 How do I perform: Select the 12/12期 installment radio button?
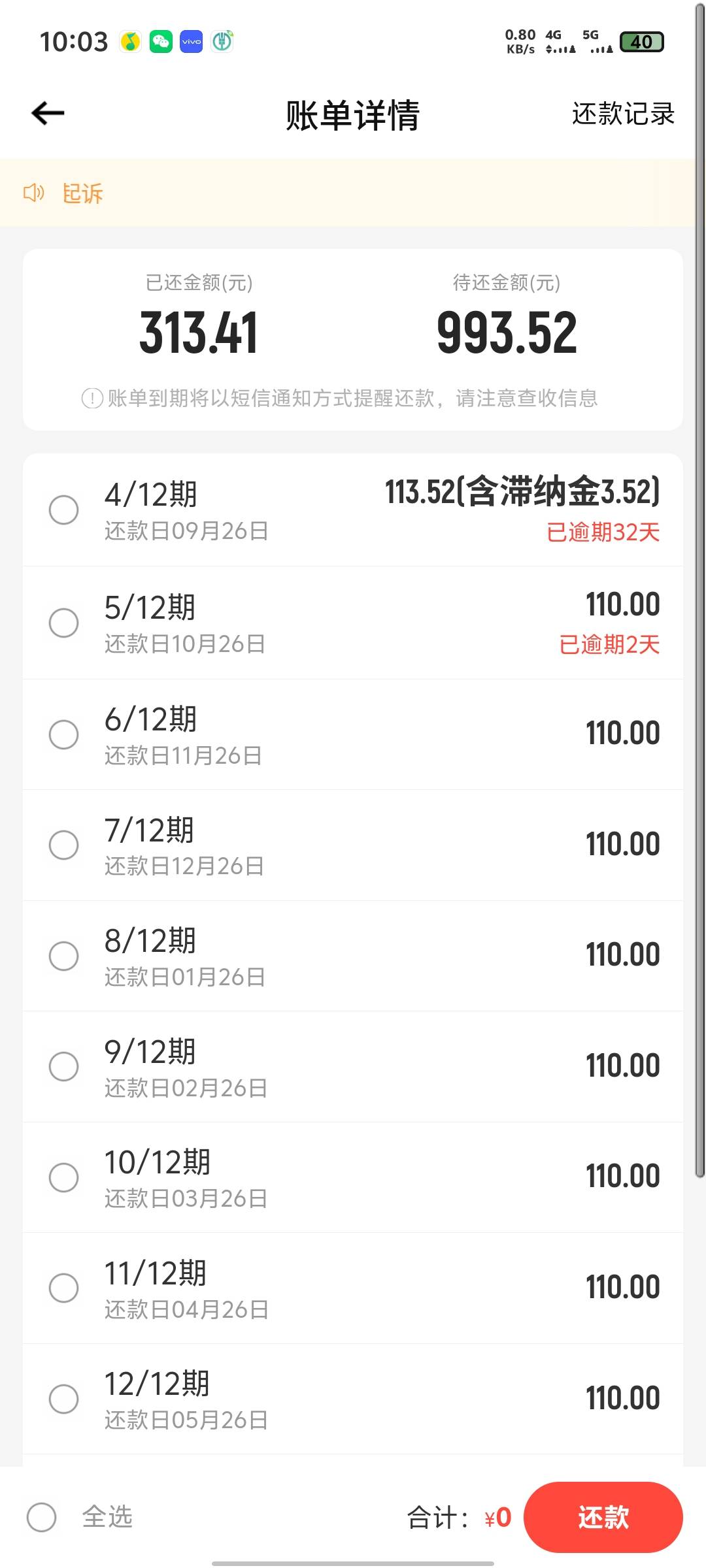coord(64,1399)
